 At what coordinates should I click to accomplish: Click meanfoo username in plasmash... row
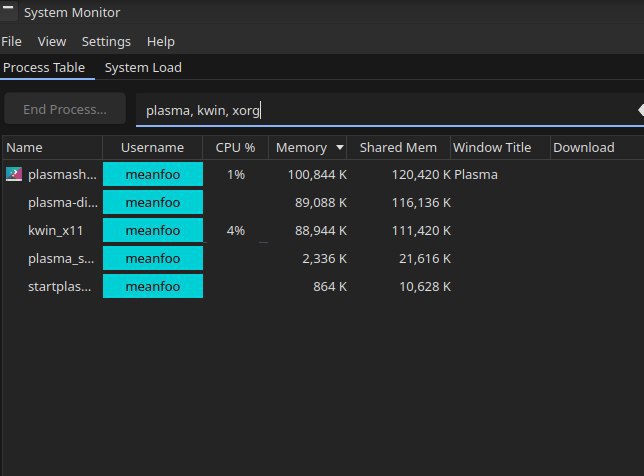tap(153, 174)
